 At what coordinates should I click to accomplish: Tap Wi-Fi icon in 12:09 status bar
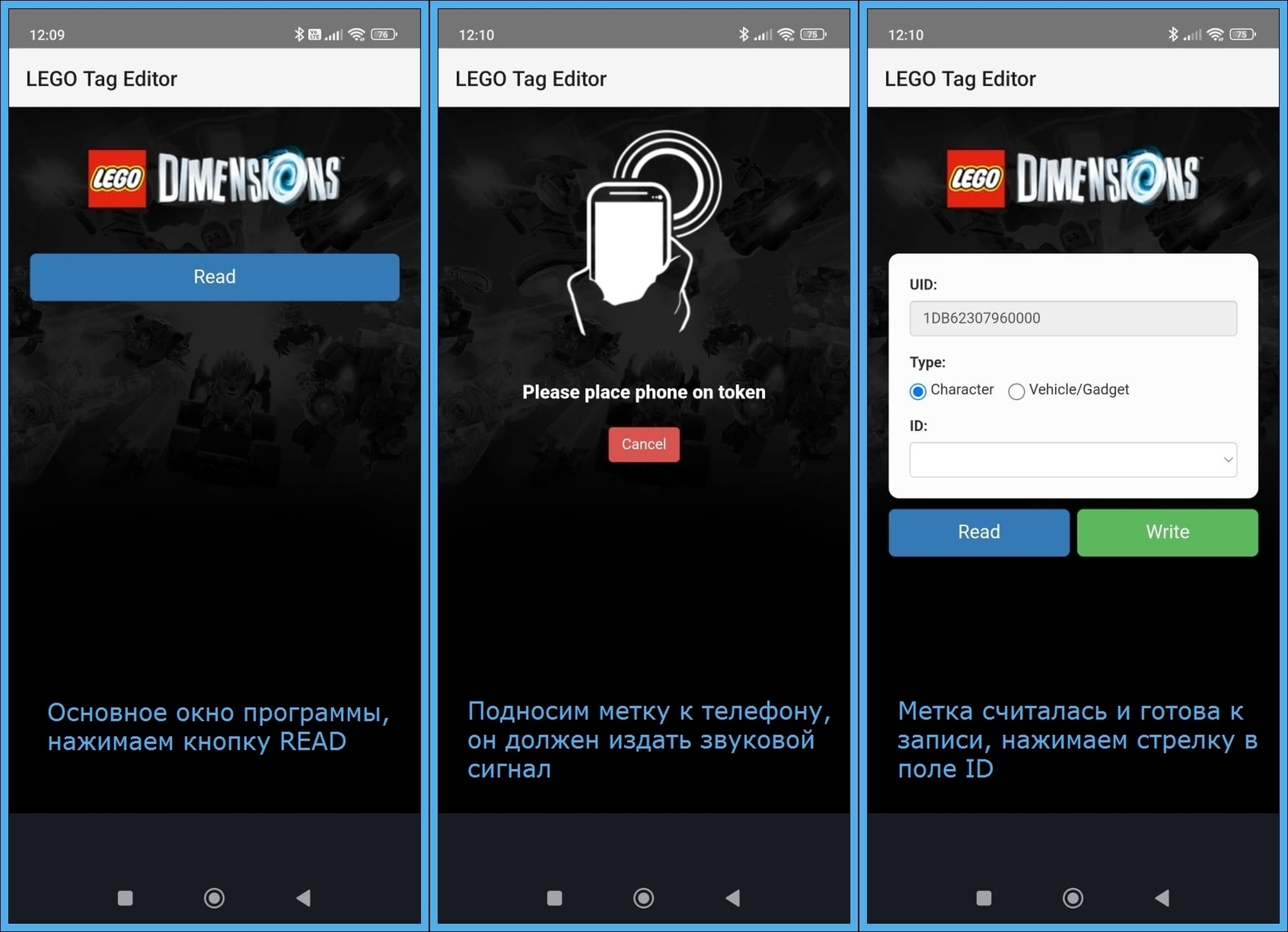coord(357,34)
